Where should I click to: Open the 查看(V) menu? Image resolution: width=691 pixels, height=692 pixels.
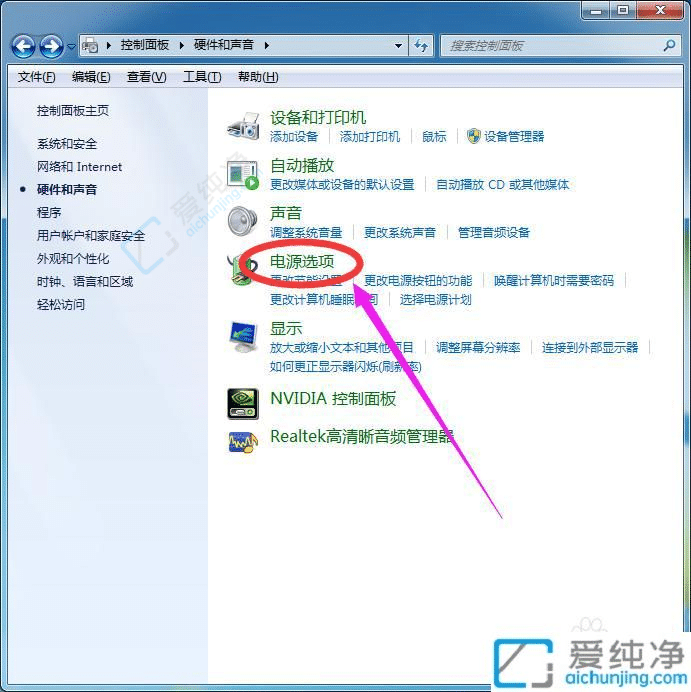(x=147, y=77)
